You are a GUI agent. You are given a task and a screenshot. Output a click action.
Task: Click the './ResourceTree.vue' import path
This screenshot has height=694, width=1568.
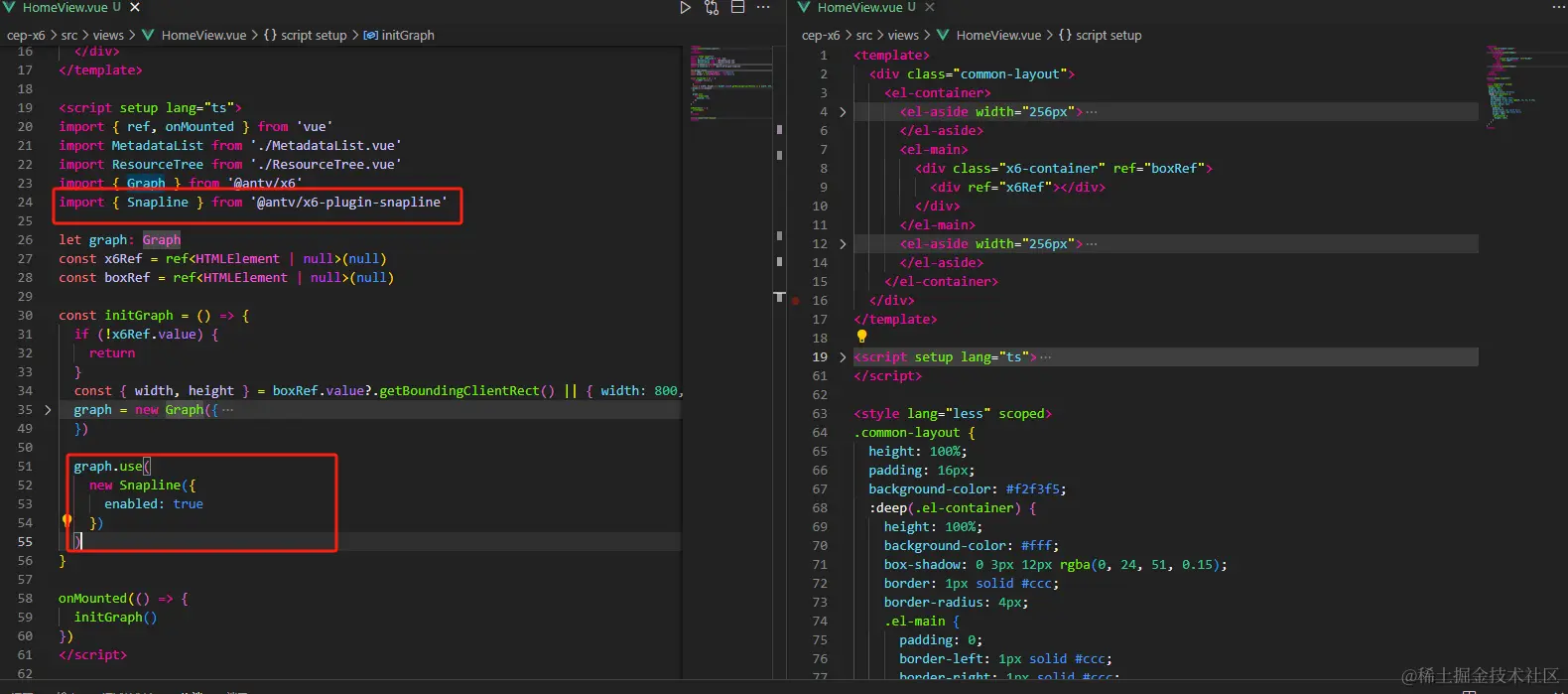[326, 165]
